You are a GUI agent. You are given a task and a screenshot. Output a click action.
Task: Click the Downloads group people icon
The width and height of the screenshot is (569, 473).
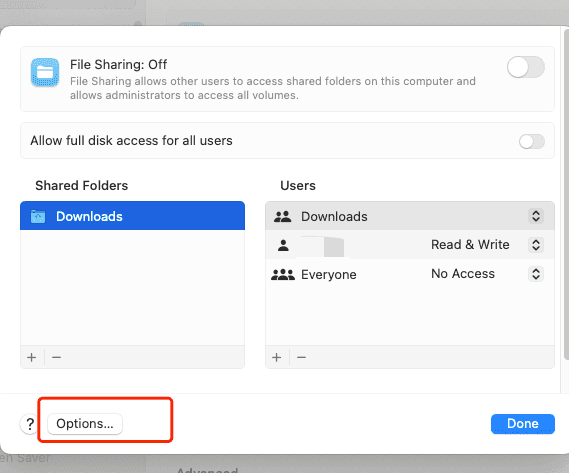(283, 216)
